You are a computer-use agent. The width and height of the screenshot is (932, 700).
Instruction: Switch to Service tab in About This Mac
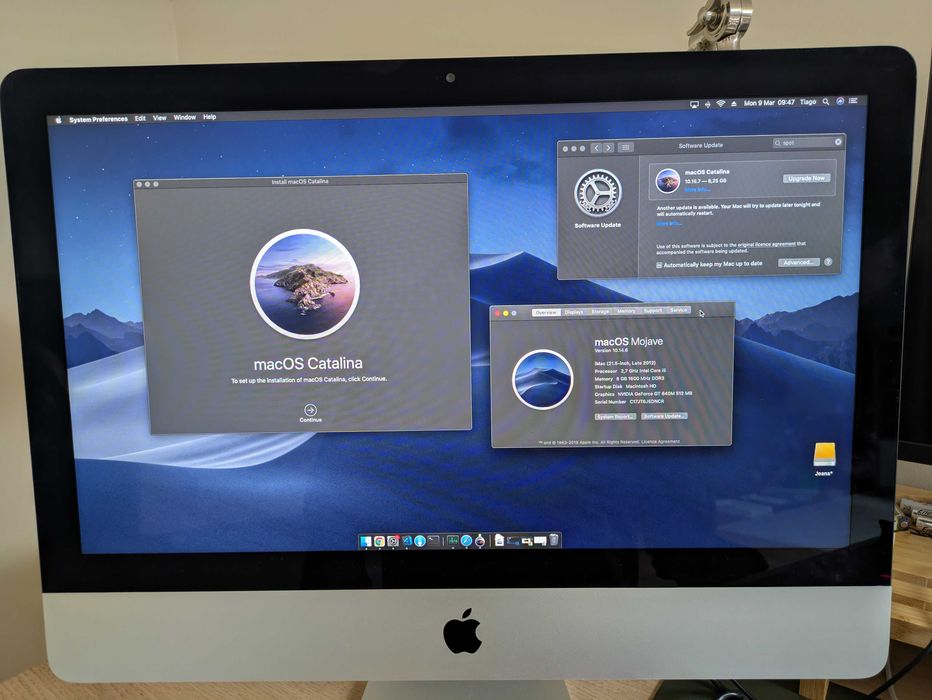coord(679,310)
